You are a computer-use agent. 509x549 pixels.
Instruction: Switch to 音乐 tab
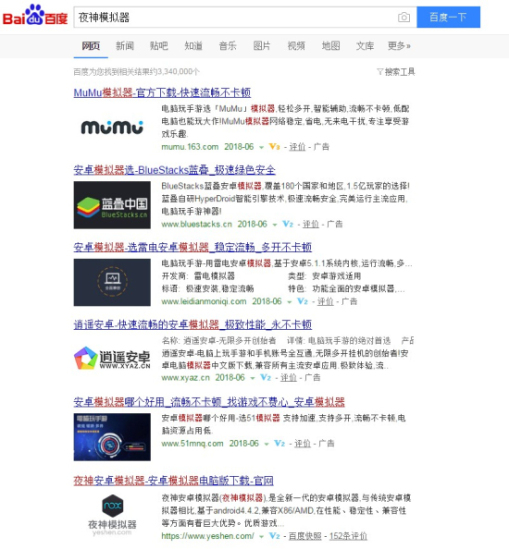(228, 46)
